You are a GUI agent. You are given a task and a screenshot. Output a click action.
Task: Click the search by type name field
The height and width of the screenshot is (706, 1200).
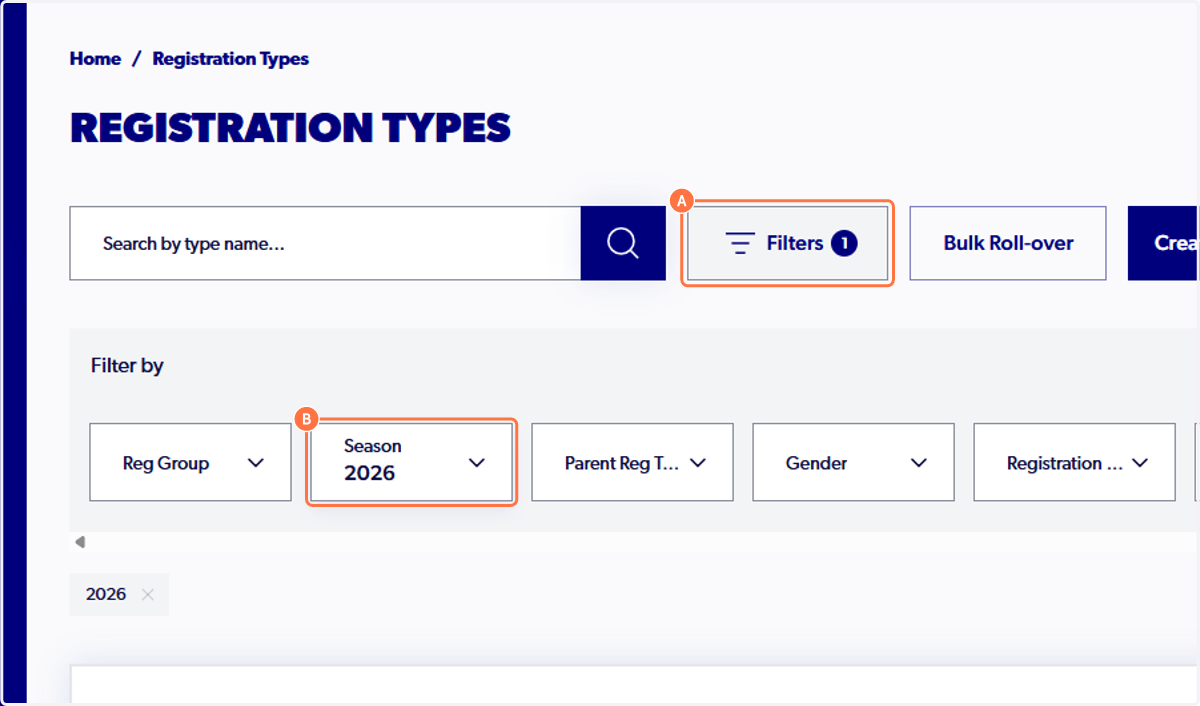point(325,243)
